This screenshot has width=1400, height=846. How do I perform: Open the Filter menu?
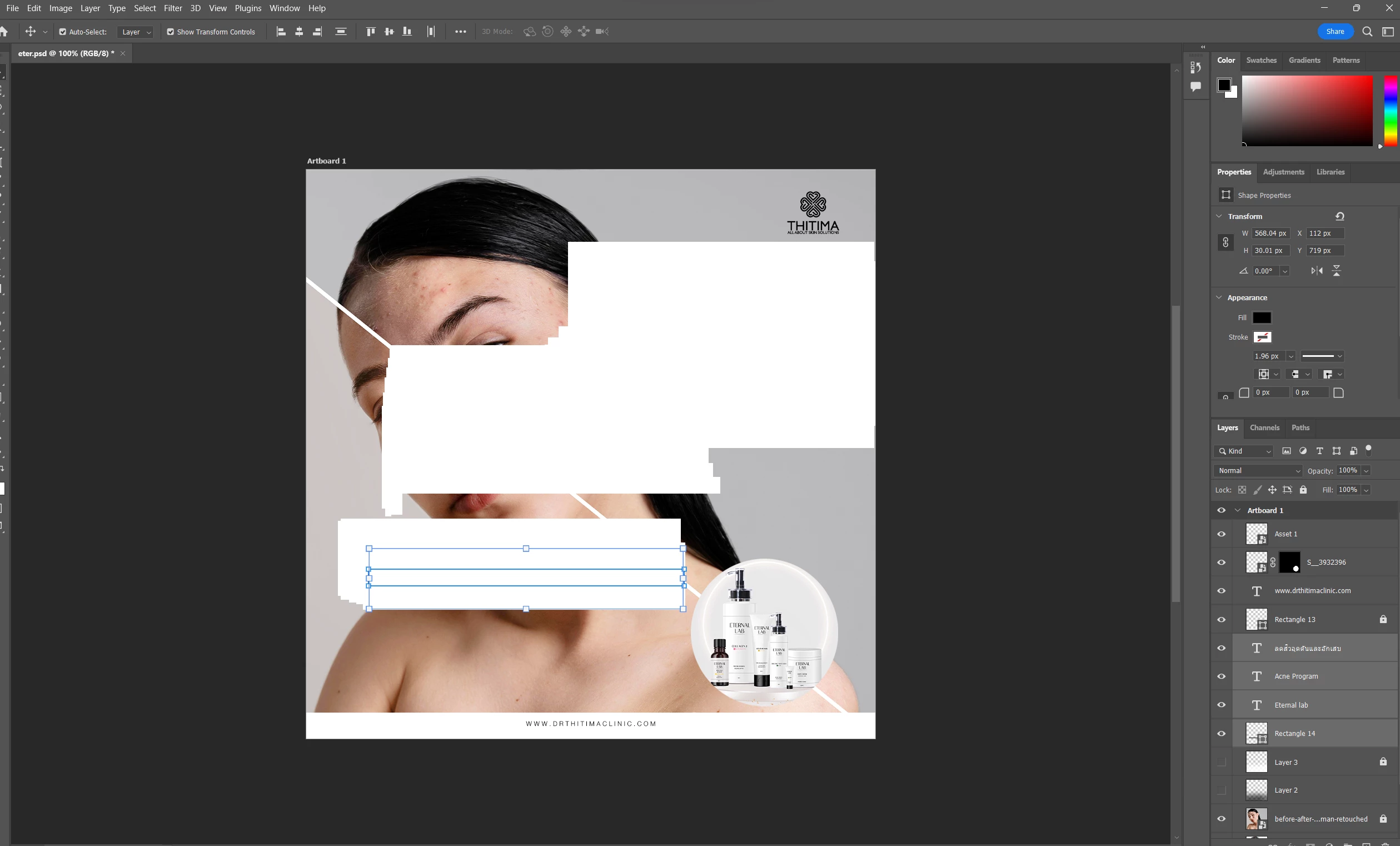[173, 8]
